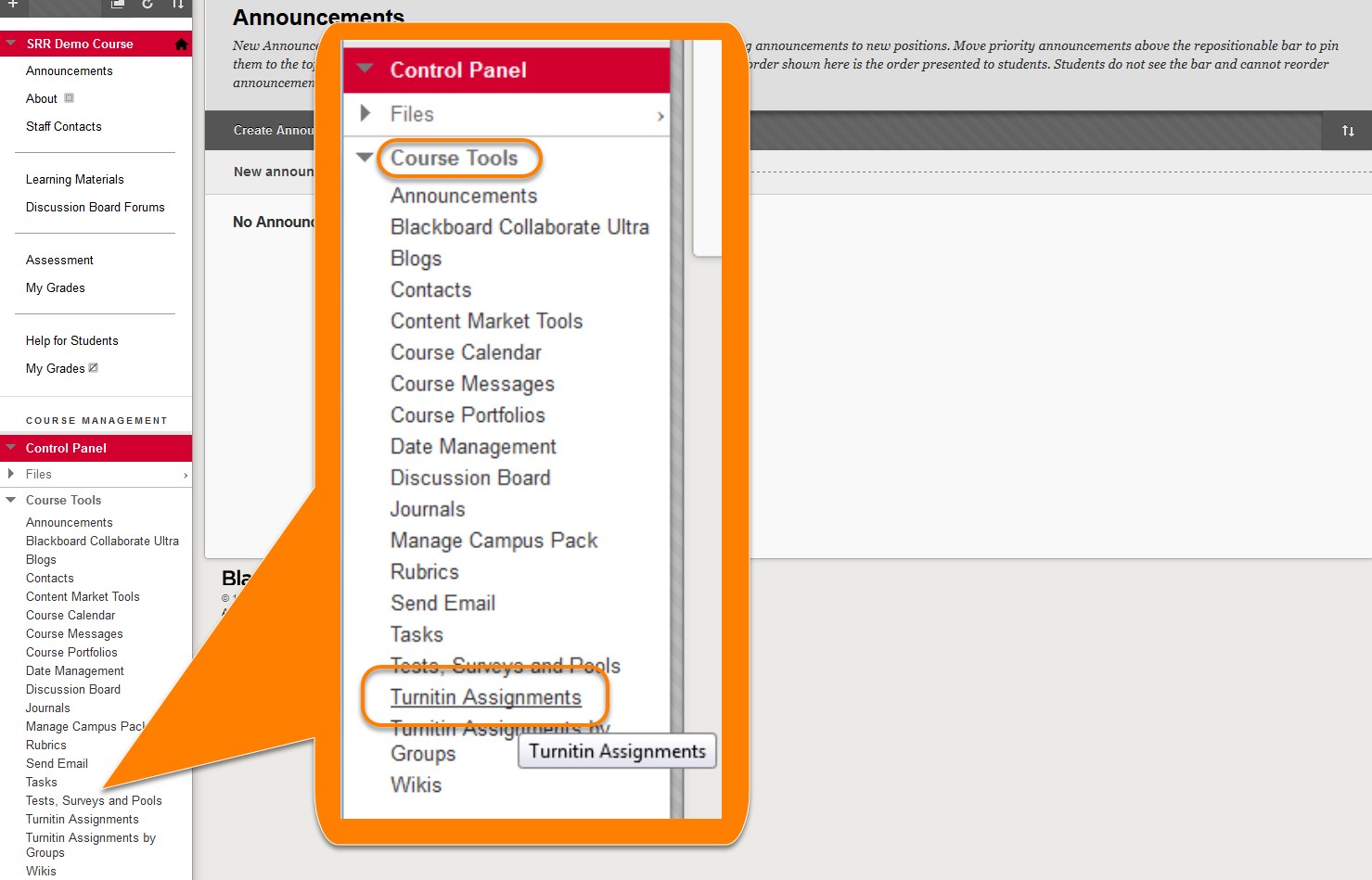The image size is (1372, 880).
Task: Open Course Portfolios in the left sidebar
Action: click(x=72, y=653)
